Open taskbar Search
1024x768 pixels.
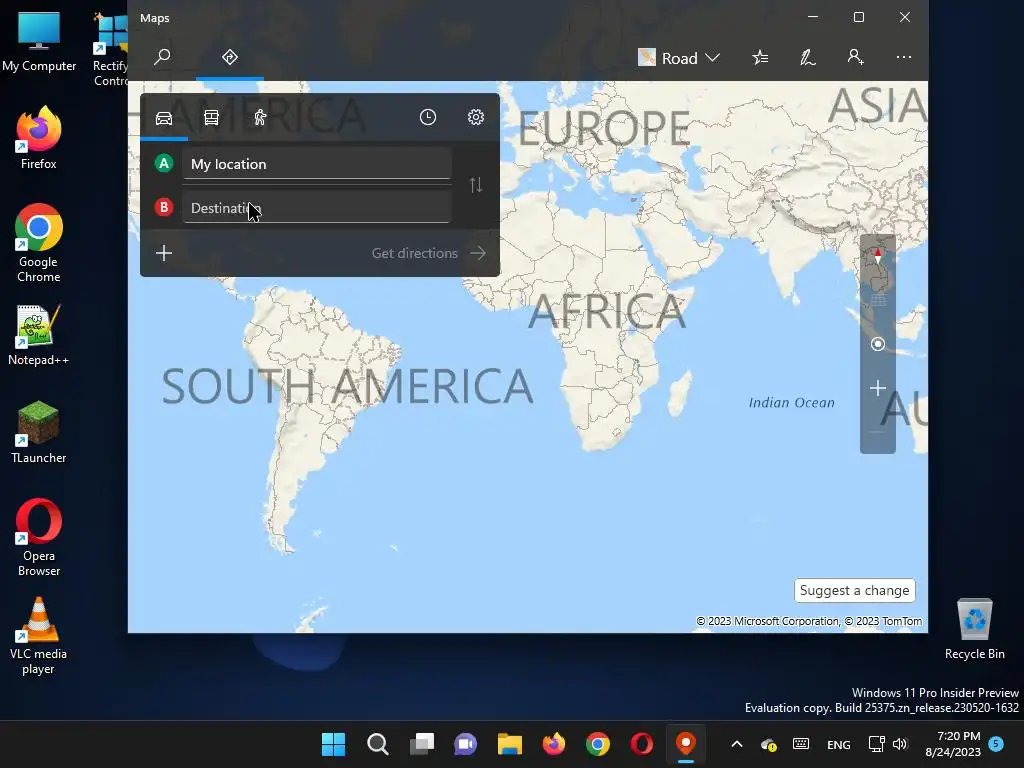click(377, 744)
